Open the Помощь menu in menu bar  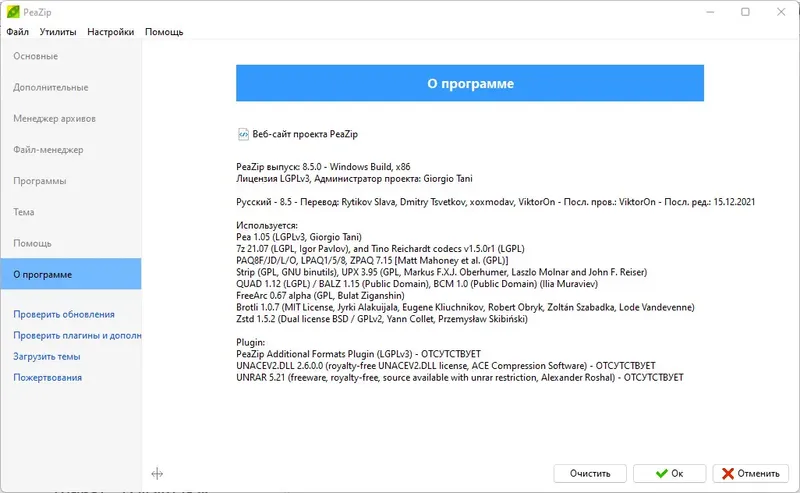(x=164, y=32)
